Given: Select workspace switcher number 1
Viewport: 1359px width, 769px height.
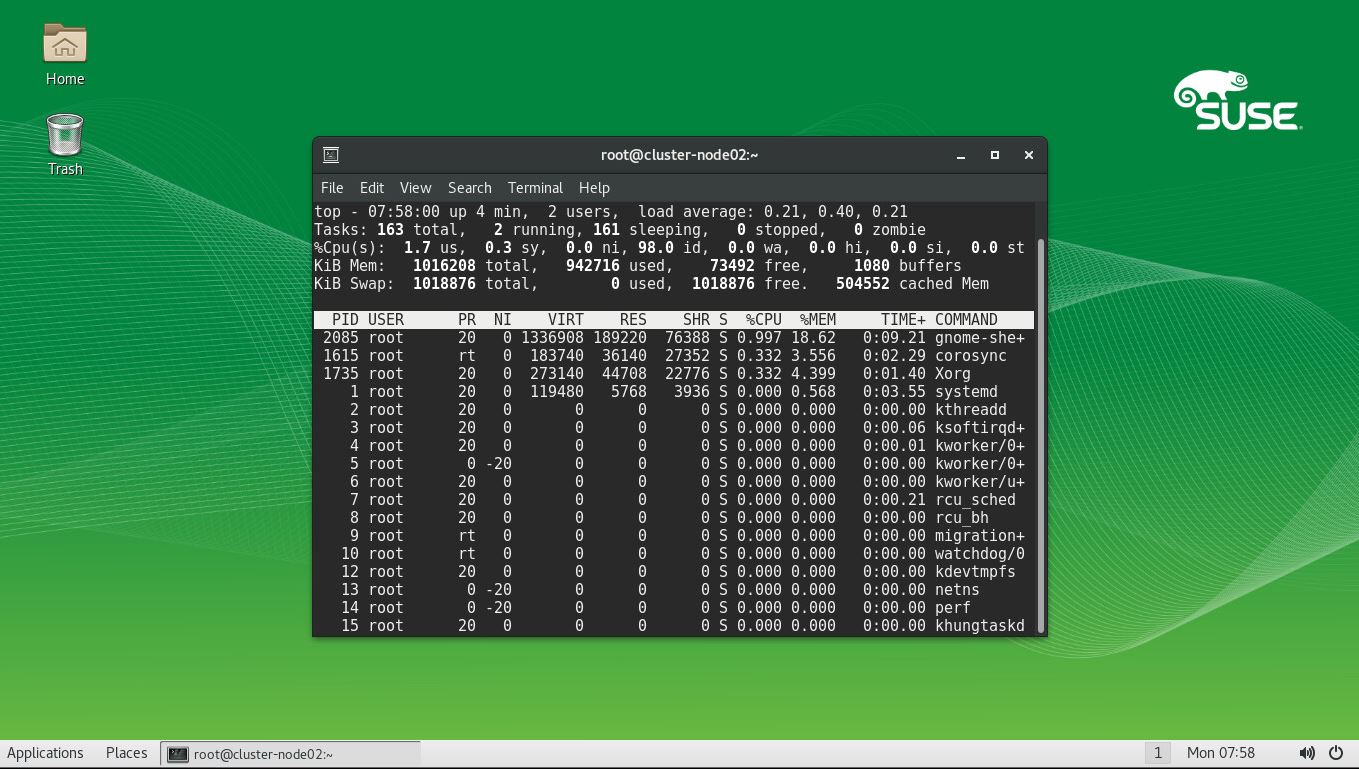Looking at the screenshot, I should pyautogui.click(x=1157, y=753).
